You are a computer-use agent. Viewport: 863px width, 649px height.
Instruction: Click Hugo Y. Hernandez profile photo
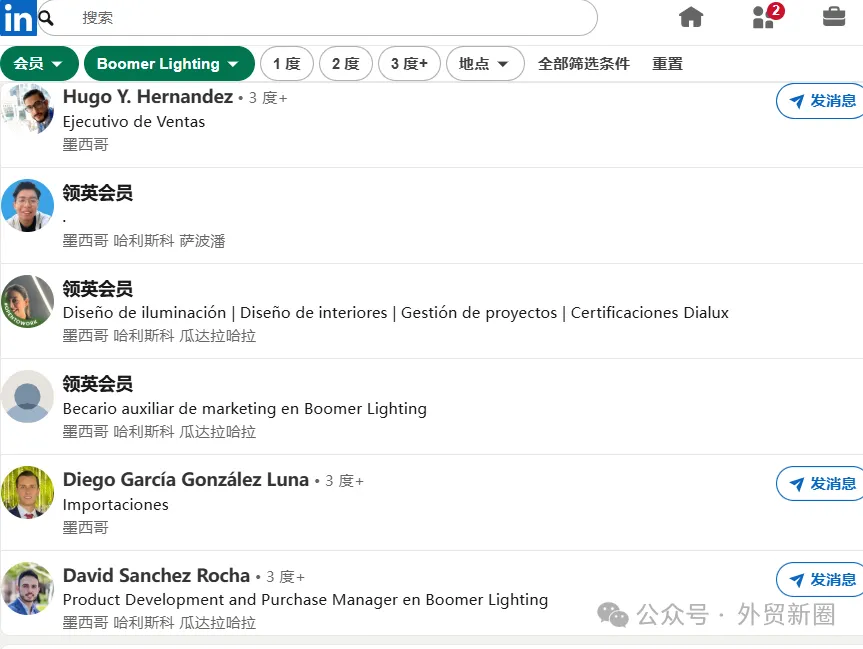click(x=27, y=109)
